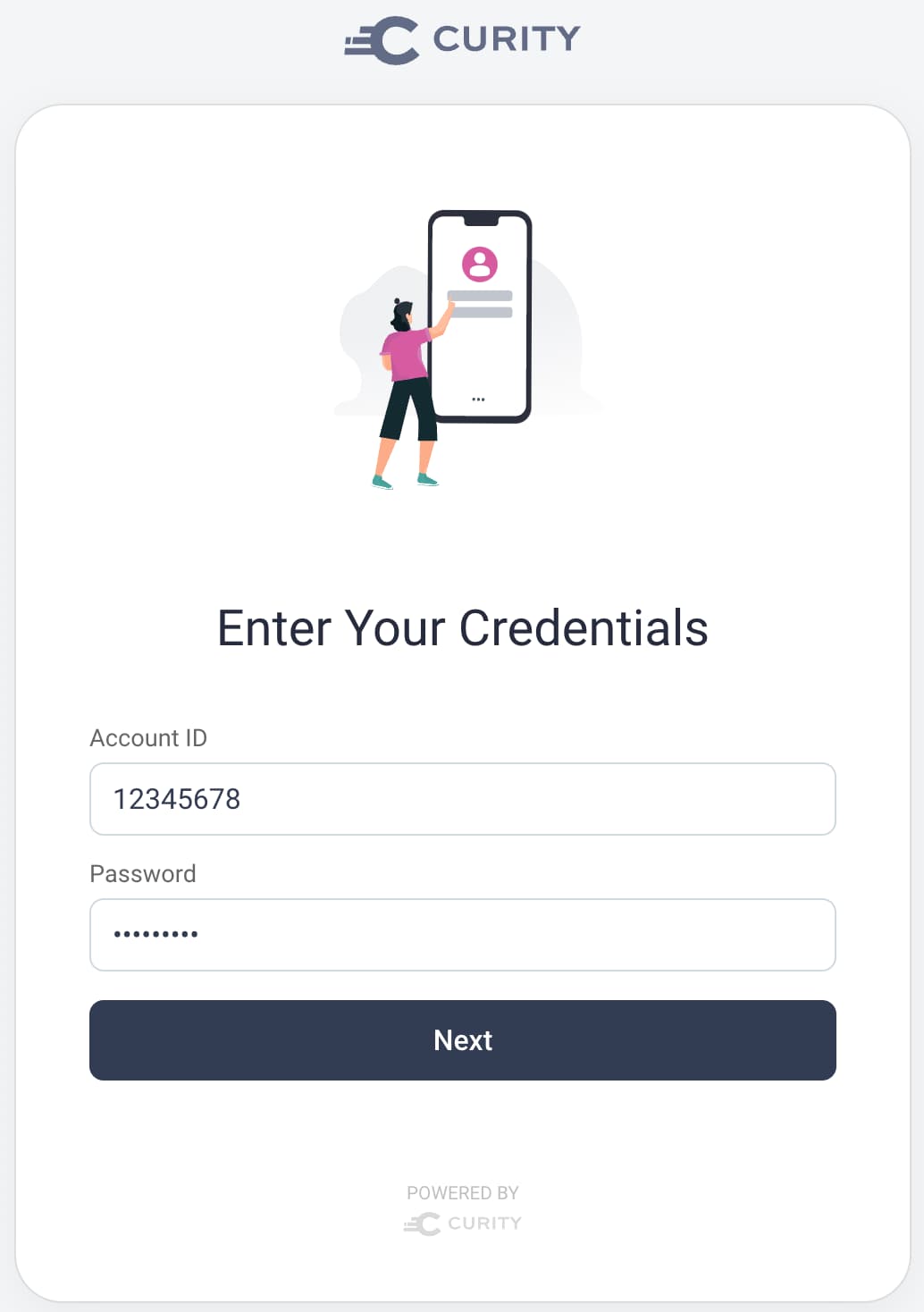
Task: Click the footer Curity C logo icon
Action: point(423,1224)
